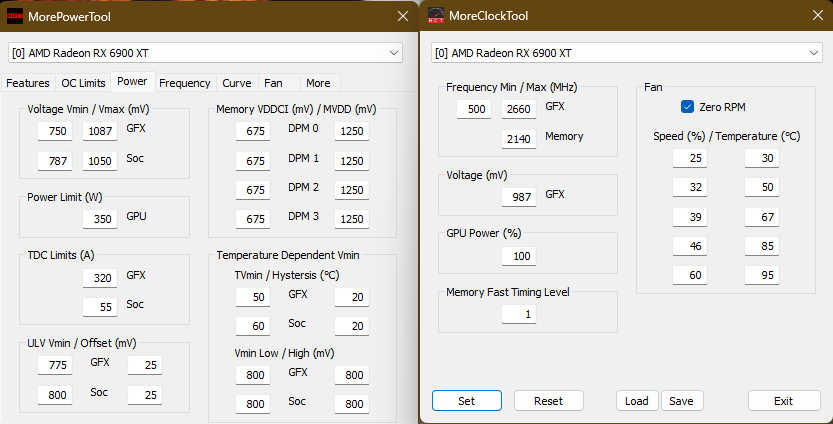The width and height of the screenshot is (833, 424).
Task: Click TVmin Soc field showing 60
Action: tap(253, 326)
